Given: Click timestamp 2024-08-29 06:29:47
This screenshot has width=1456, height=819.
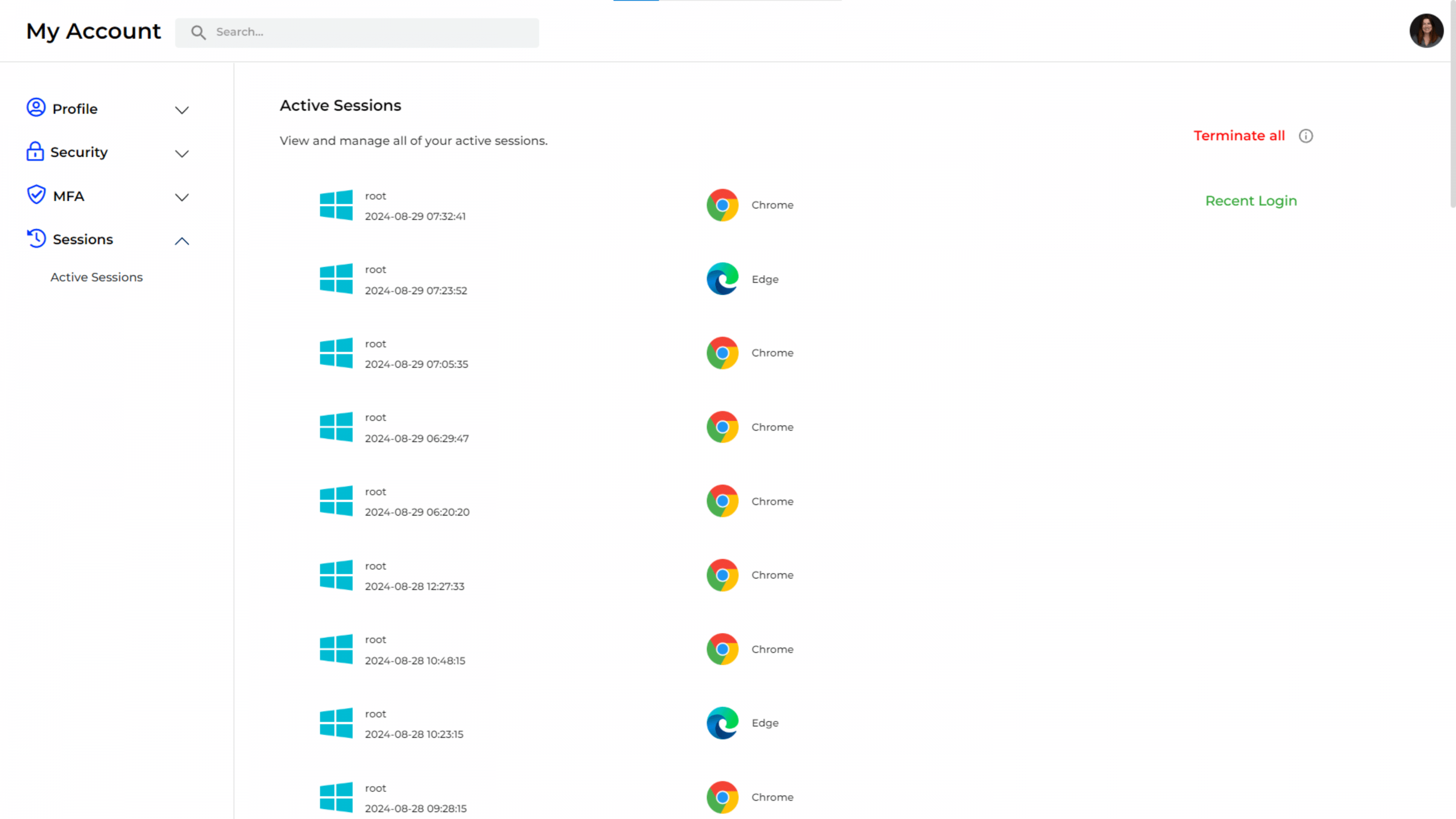Looking at the screenshot, I should point(417,438).
